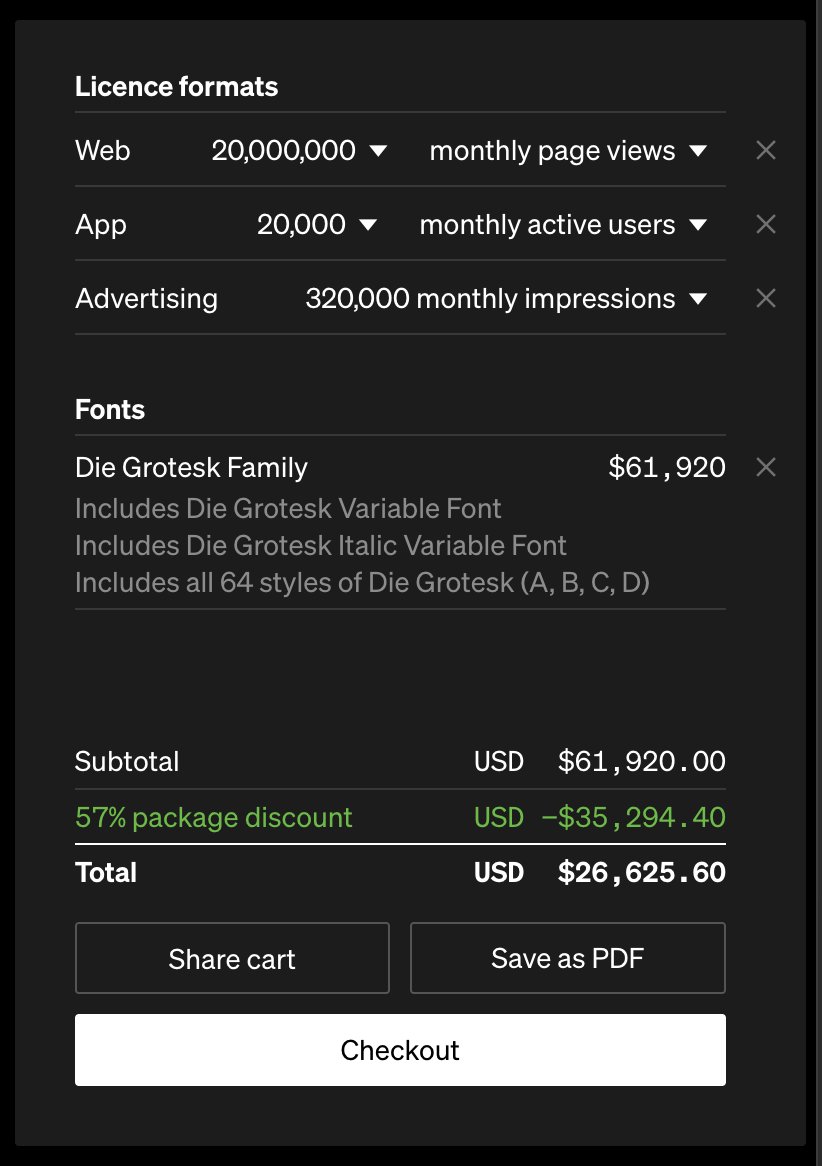Click the $61,920 font price
The height and width of the screenshot is (1166, 822).
coord(667,468)
